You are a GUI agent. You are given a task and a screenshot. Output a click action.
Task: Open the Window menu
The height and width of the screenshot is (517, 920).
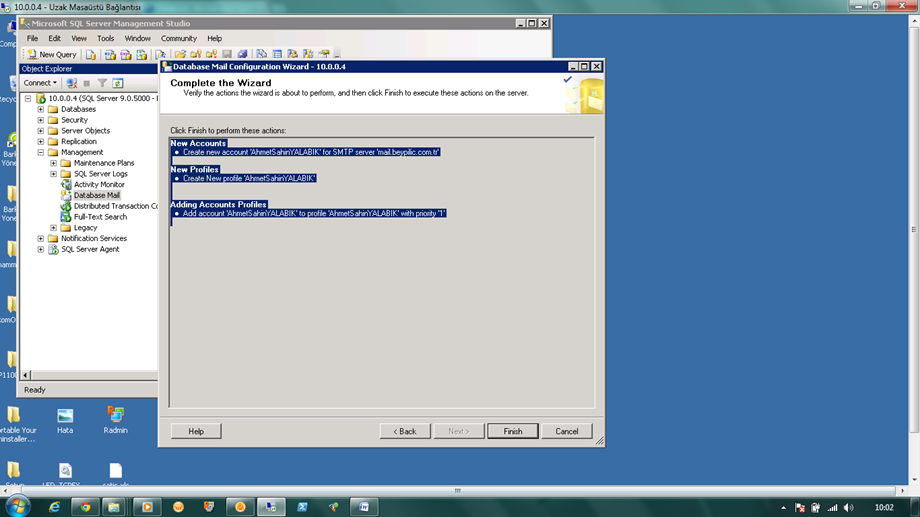pyautogui.click(x=137, y=38)
